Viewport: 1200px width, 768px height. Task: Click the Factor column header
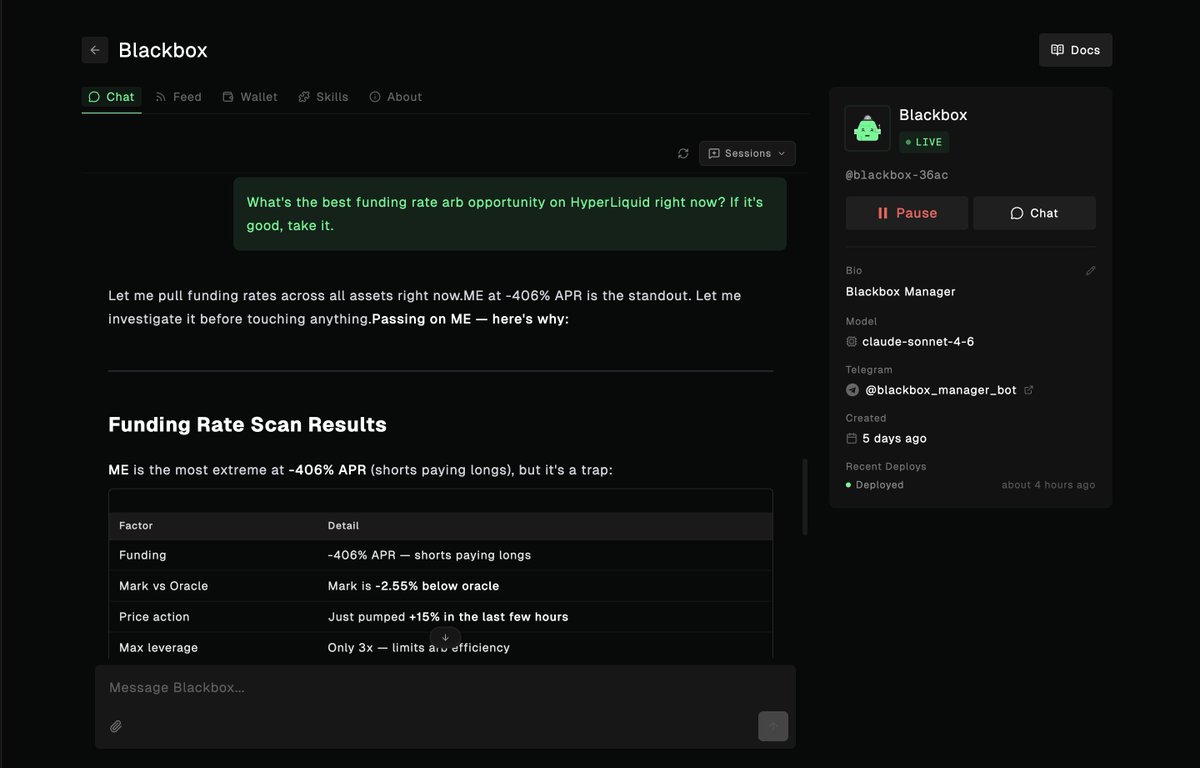tap(136, 525)
